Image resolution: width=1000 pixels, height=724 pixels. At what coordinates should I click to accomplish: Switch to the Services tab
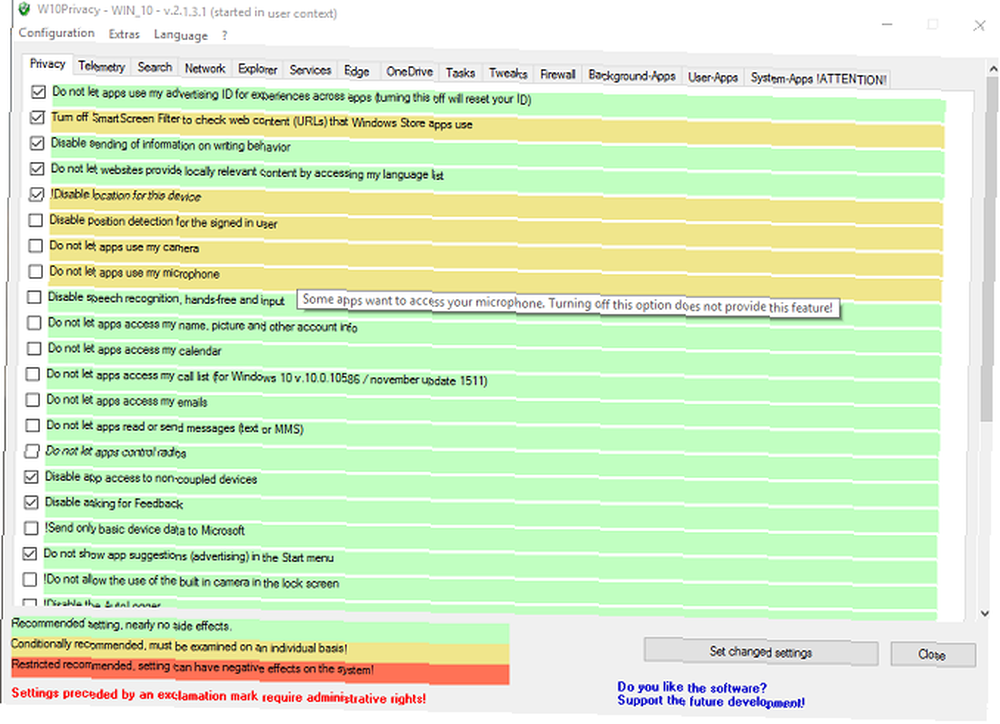click(310, 70)
